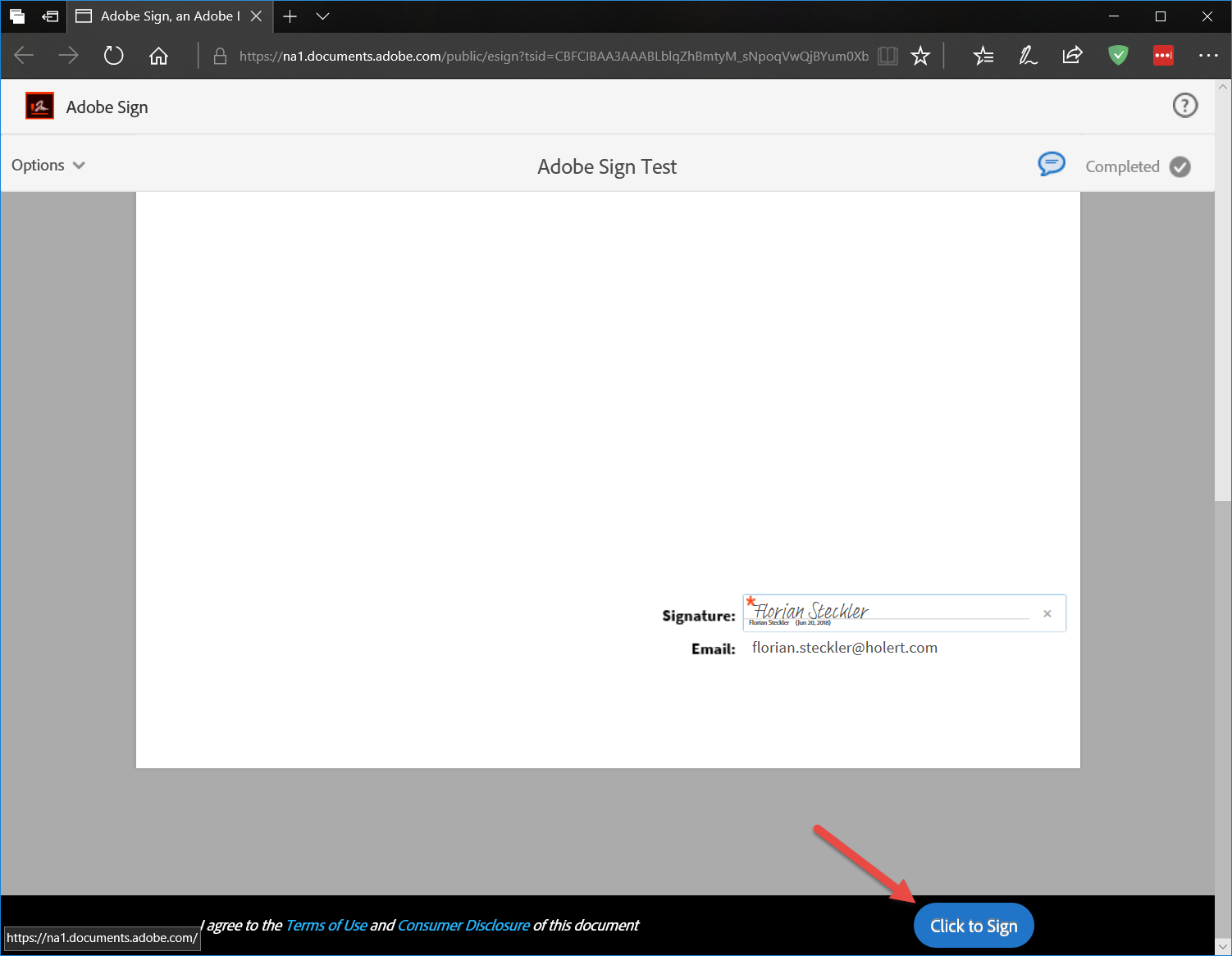Click the add notes pen icon
Screen dimensions: 1232x956
coord(1028,56)
